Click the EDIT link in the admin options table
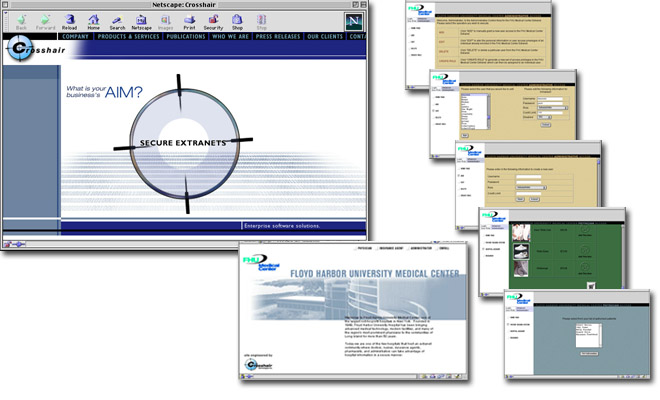 point(442,42)
